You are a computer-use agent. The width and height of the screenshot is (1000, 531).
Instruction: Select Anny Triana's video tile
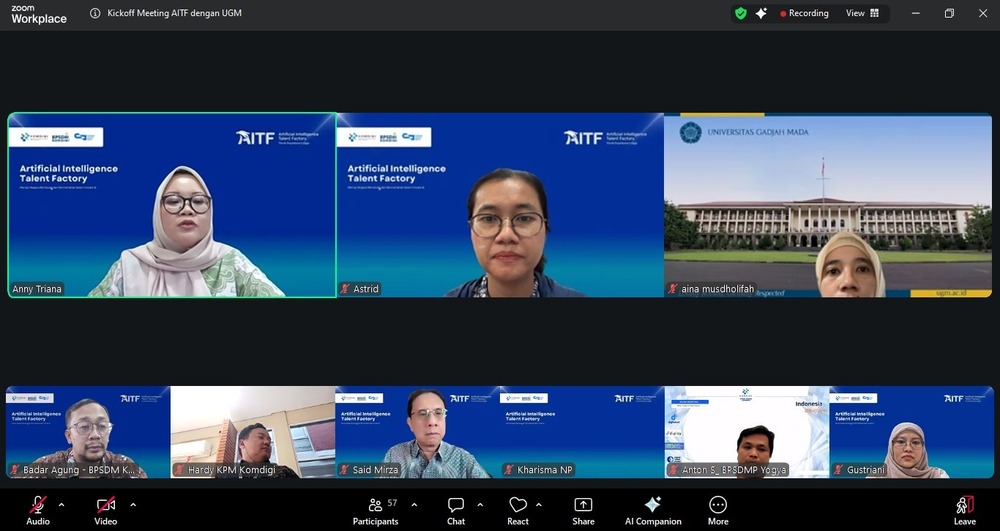172,205
